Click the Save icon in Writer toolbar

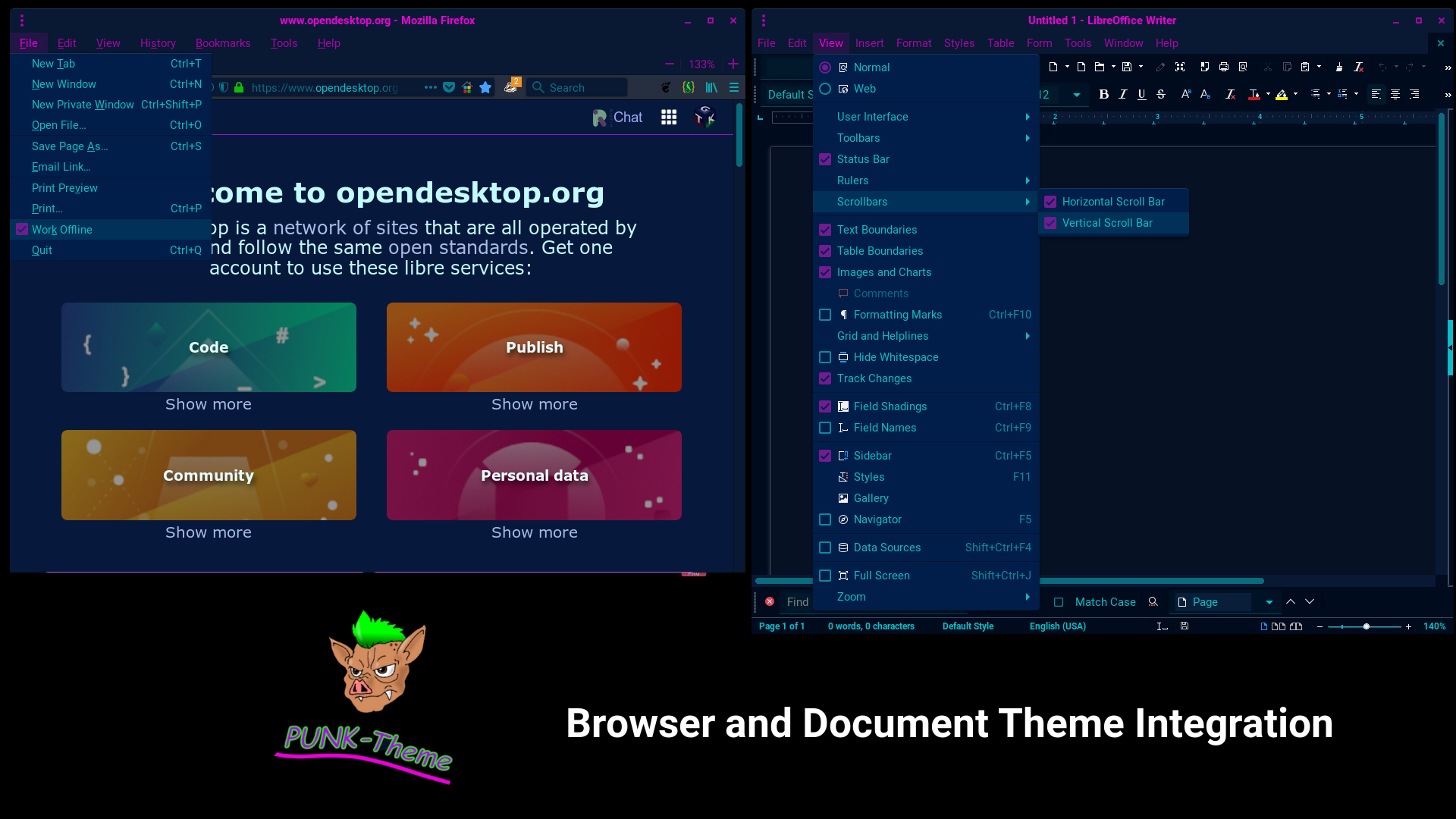click(1127, 67)
